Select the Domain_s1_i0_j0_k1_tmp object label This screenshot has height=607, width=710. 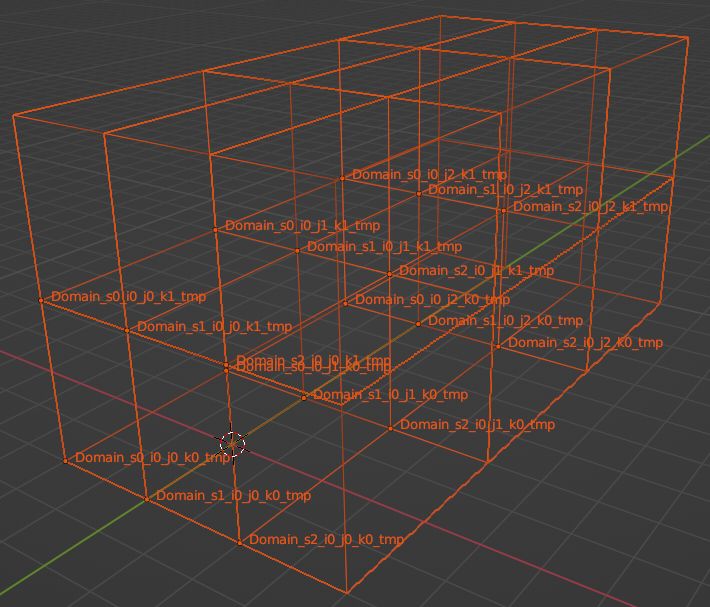(215, 326)
